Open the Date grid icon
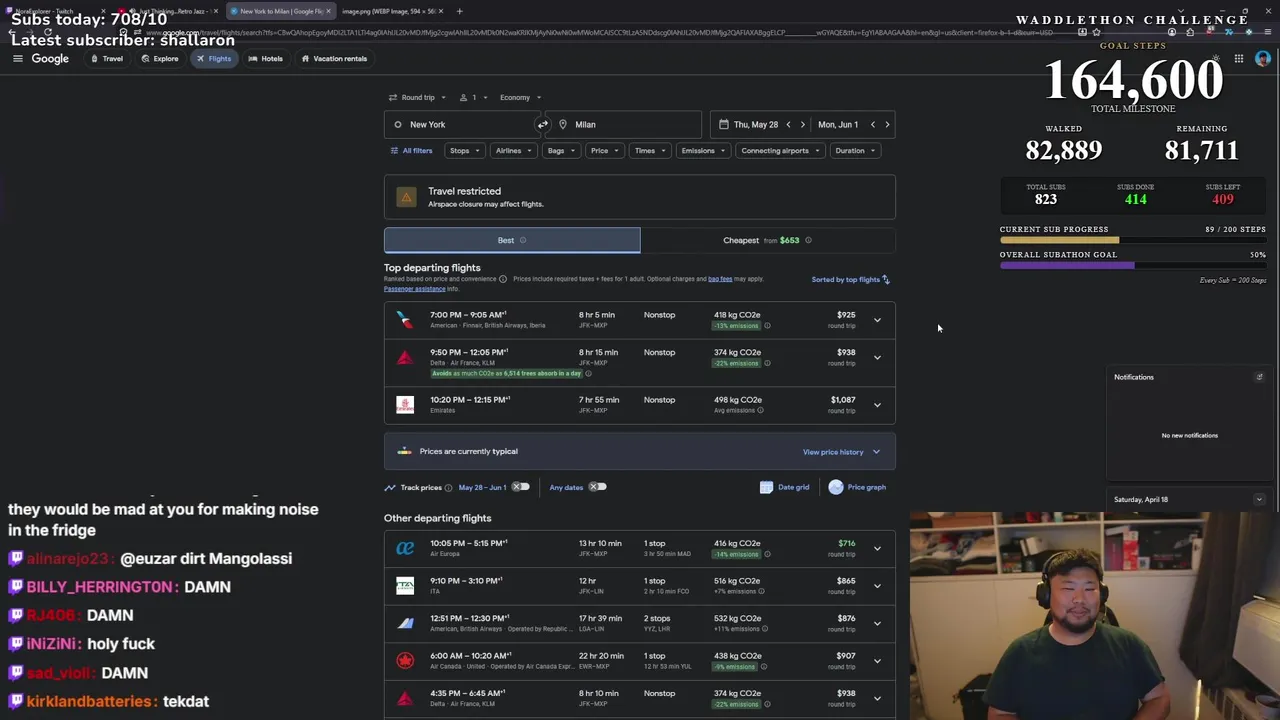This screenshot has width=1280, height=720. coord(766,487)
